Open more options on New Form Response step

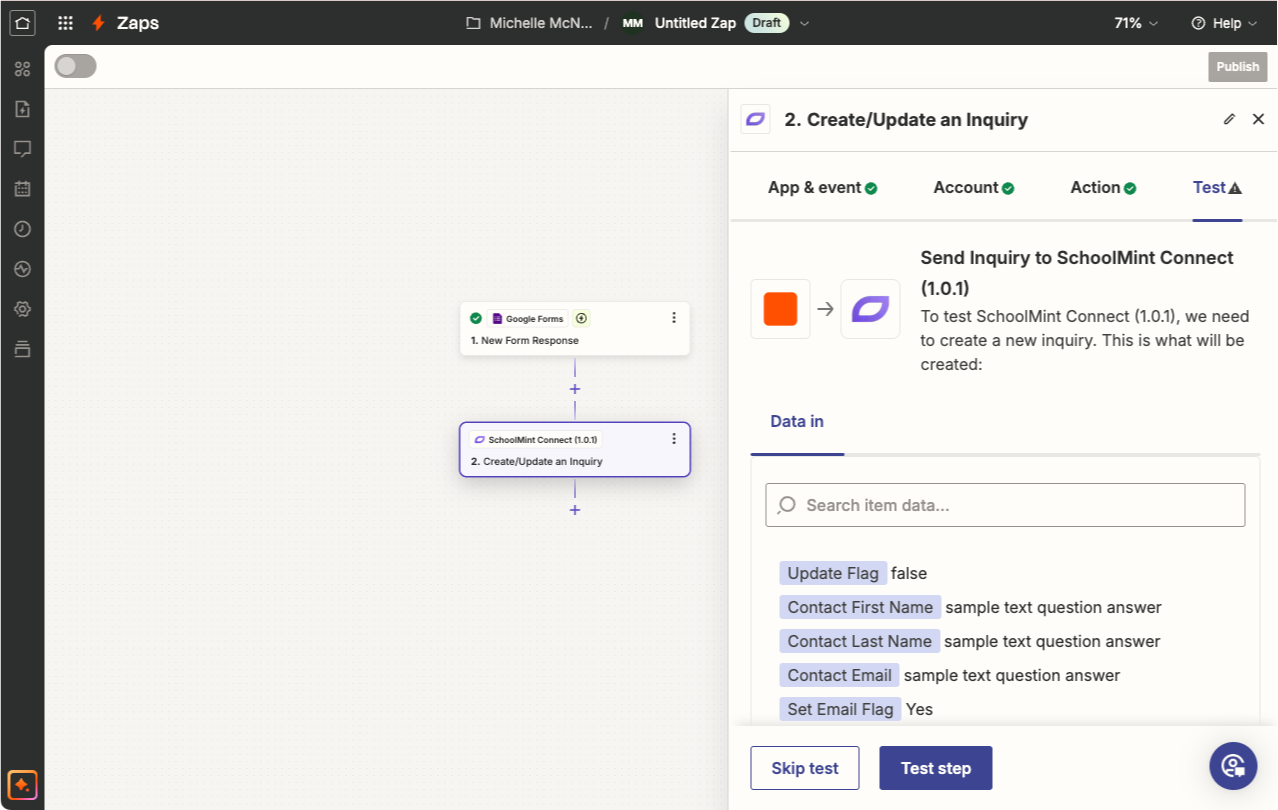pos(673,318)
